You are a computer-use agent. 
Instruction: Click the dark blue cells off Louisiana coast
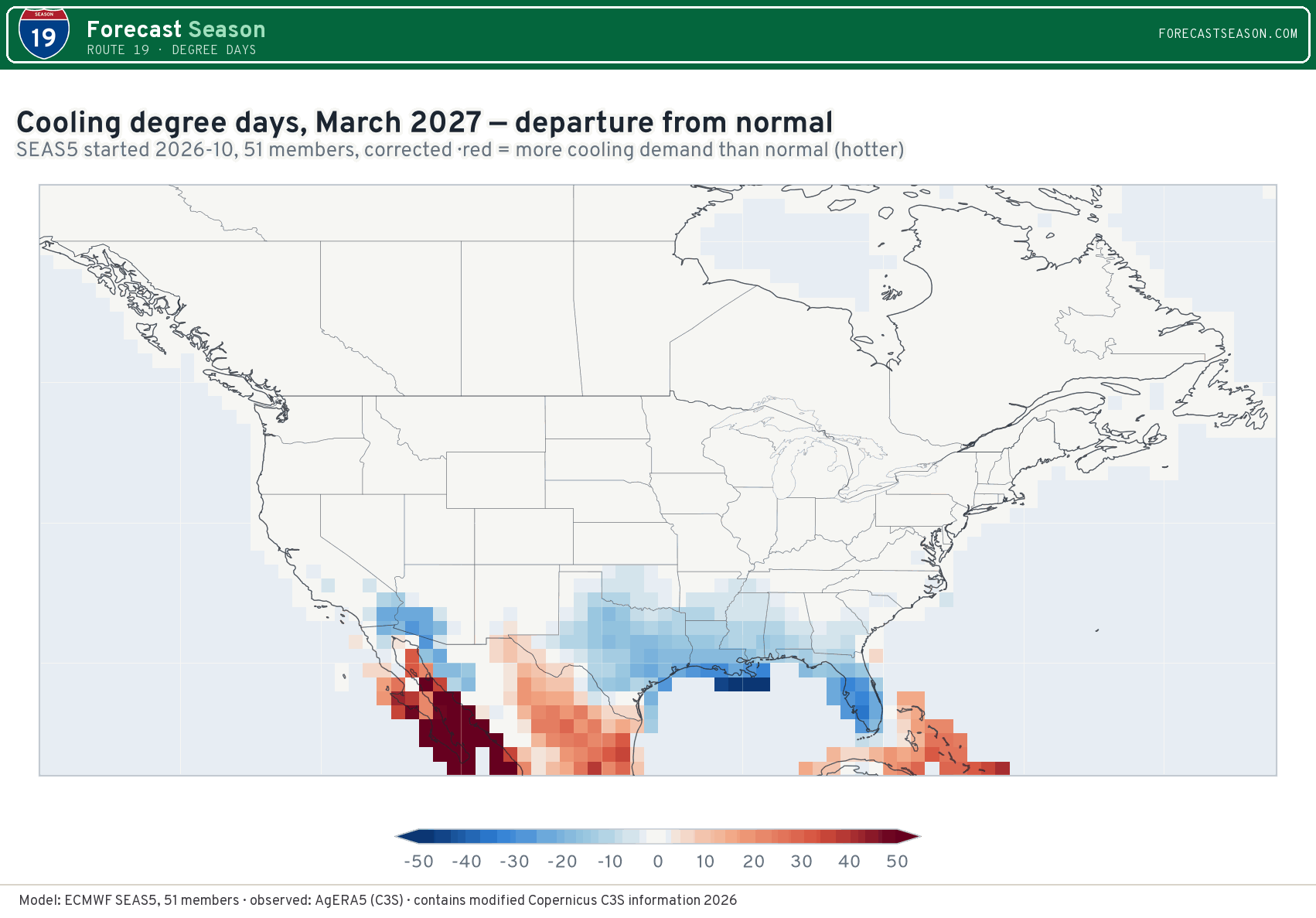(742, 684)
